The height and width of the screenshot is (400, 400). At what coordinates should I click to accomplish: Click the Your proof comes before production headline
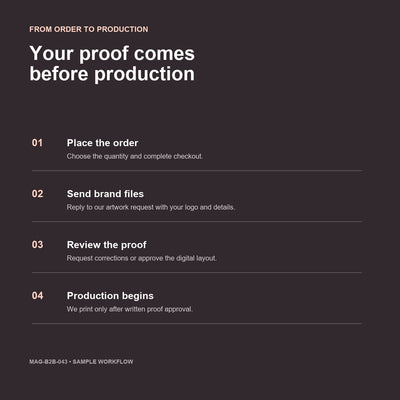click(112, 63)
